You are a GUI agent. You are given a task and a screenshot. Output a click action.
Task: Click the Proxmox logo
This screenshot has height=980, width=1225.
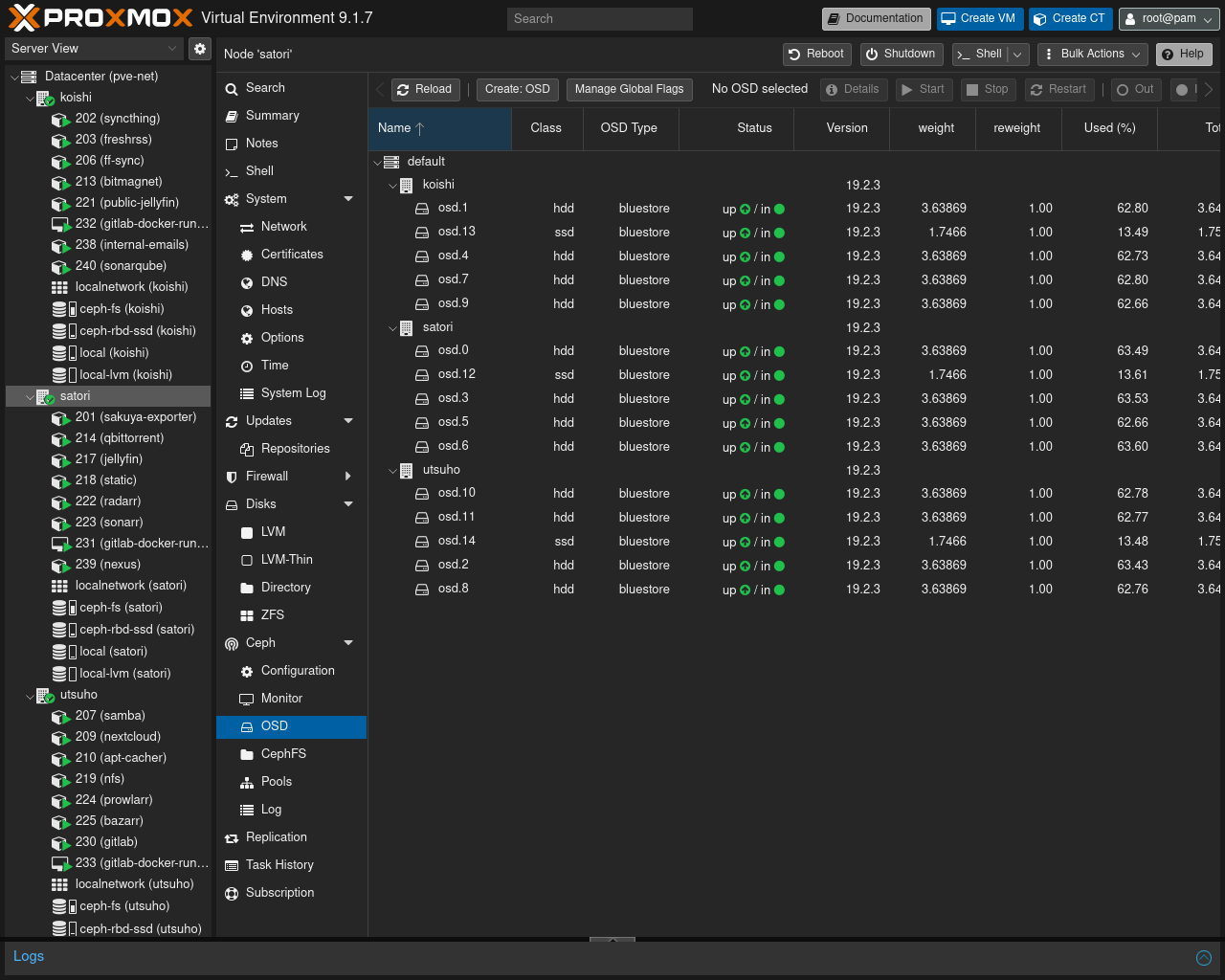point(100,18)
